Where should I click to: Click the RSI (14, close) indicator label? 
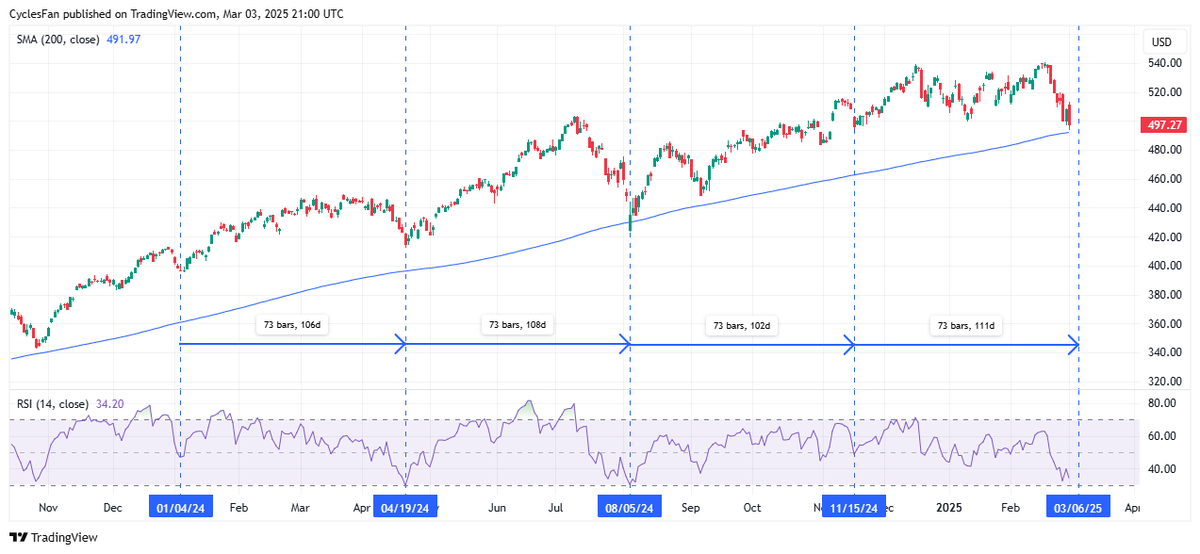[51, 404]
